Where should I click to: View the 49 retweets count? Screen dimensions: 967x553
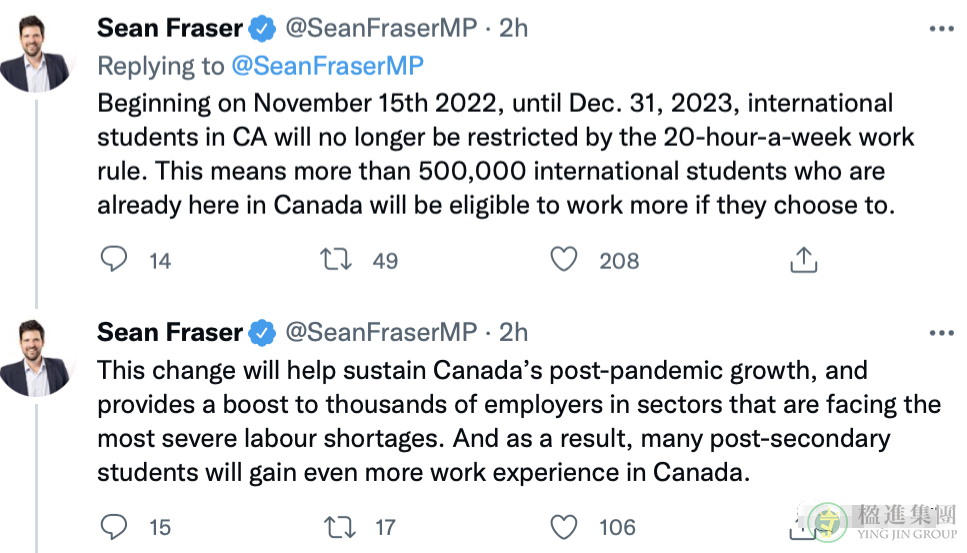pyautogui.click(x=385, y=261)
